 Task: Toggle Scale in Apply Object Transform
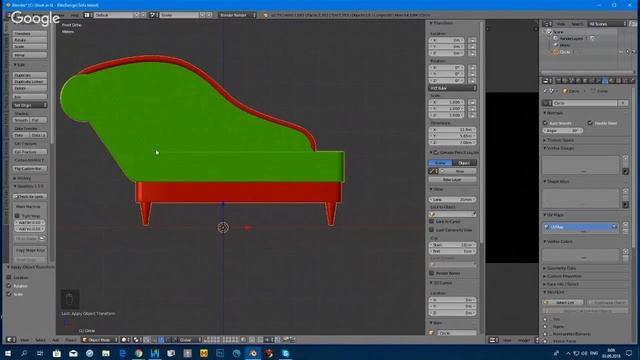pyautogui.click(x=9, y=294)
